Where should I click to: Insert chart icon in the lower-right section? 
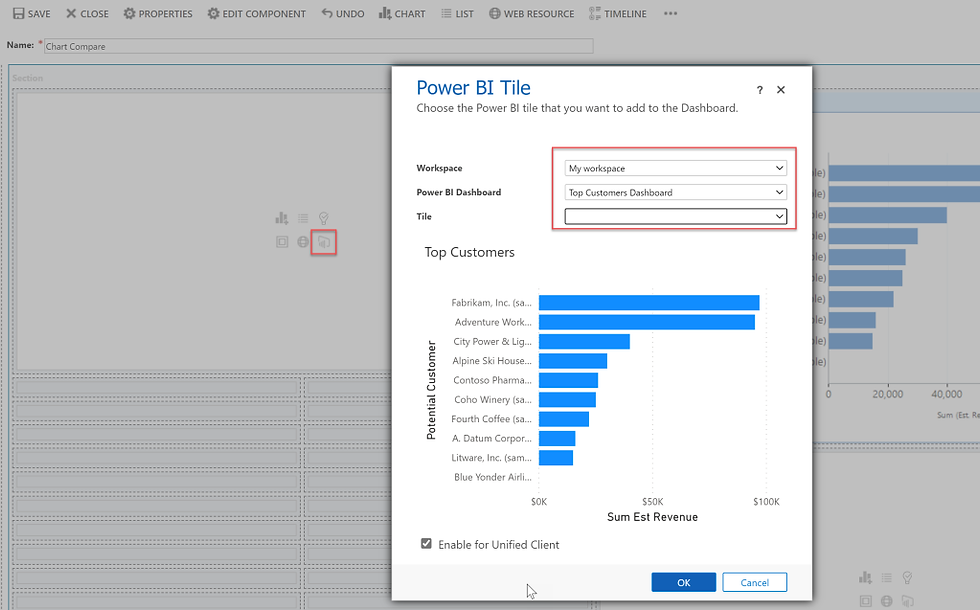pos(866,578)
